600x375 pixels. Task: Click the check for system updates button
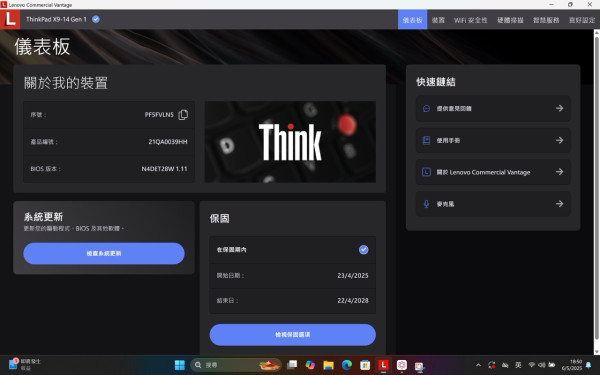[x=104, y=253]
